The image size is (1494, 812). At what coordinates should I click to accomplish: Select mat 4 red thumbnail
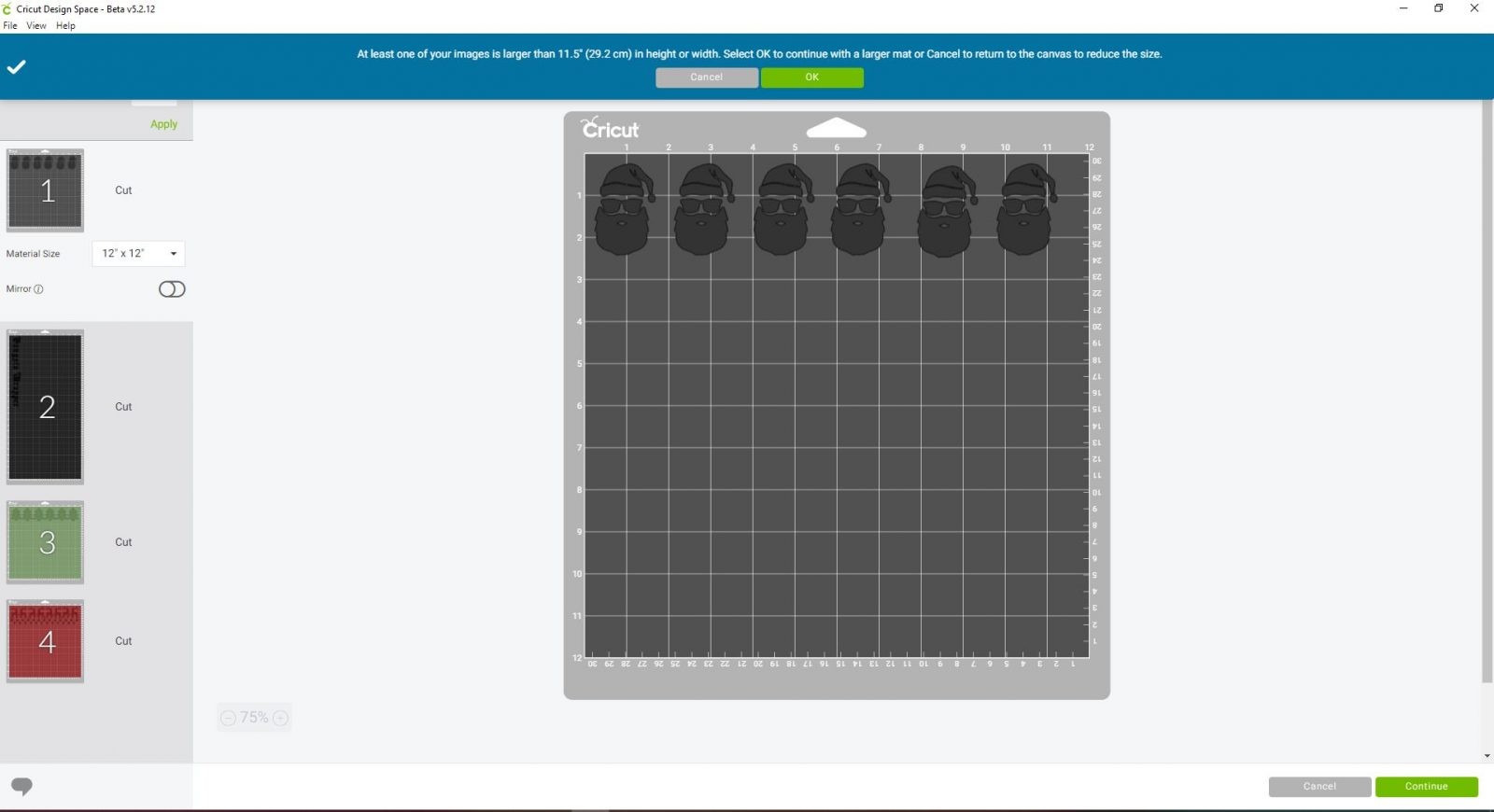click(x=45, y=641)
